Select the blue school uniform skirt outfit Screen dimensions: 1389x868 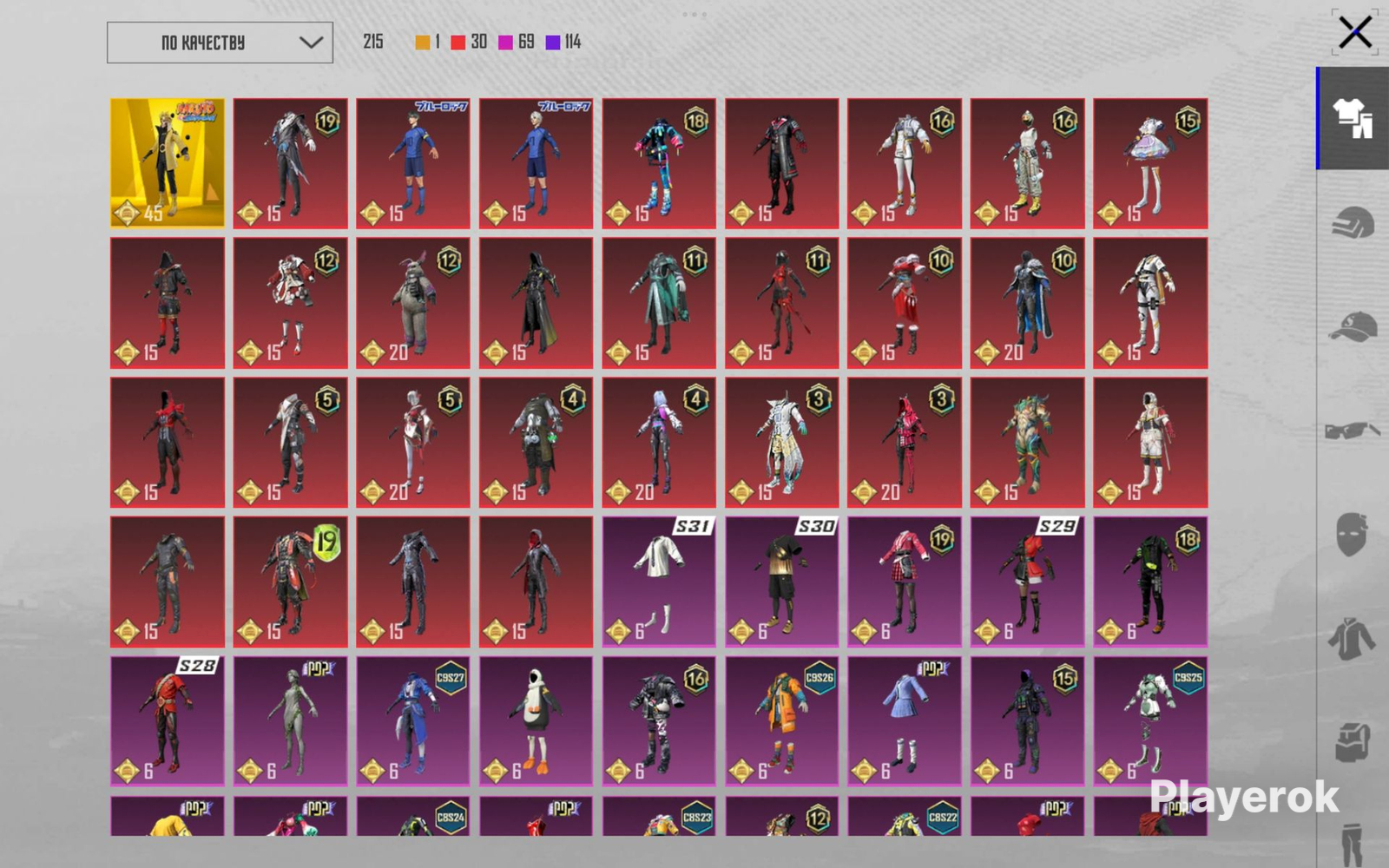tap(905, 721)
